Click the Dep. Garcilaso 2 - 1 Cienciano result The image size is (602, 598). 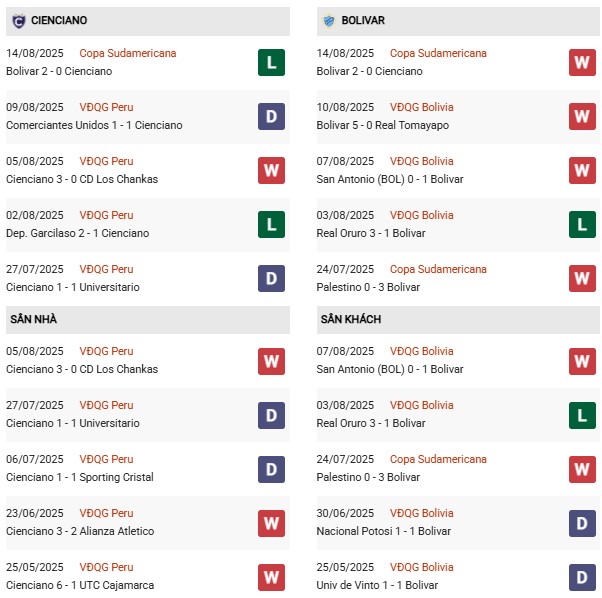tap(77, 233)
